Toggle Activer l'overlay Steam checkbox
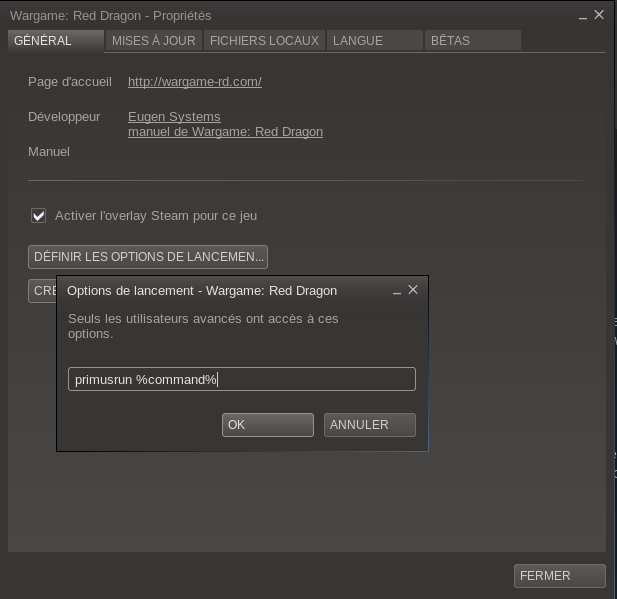617x599 pixels. 39,216
